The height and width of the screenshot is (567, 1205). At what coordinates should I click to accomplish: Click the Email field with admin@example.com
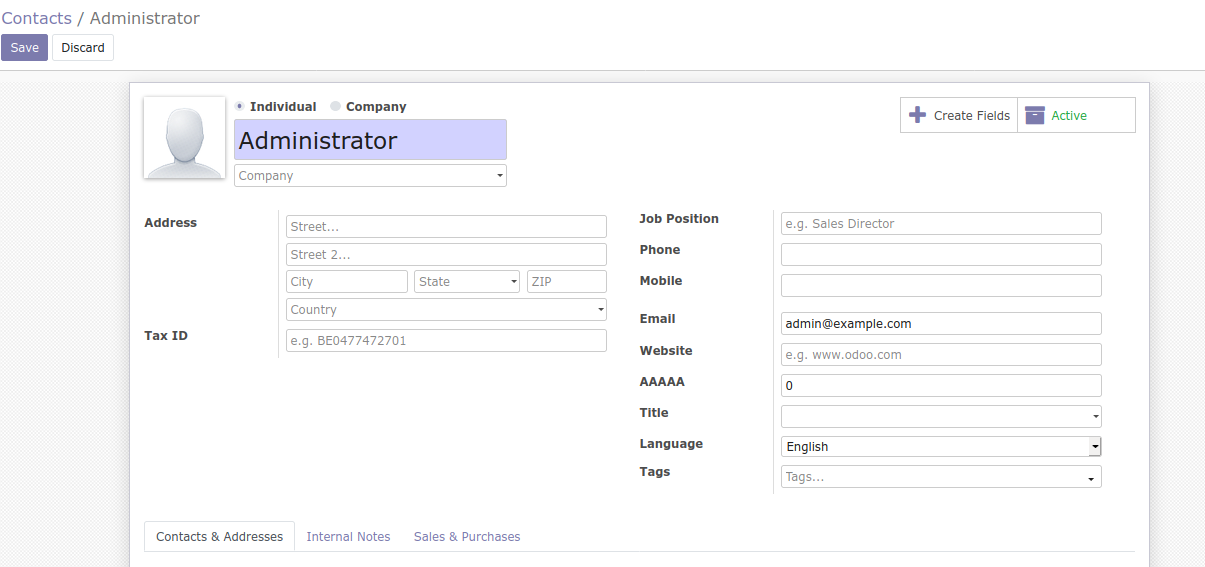[x=941, y=324]
